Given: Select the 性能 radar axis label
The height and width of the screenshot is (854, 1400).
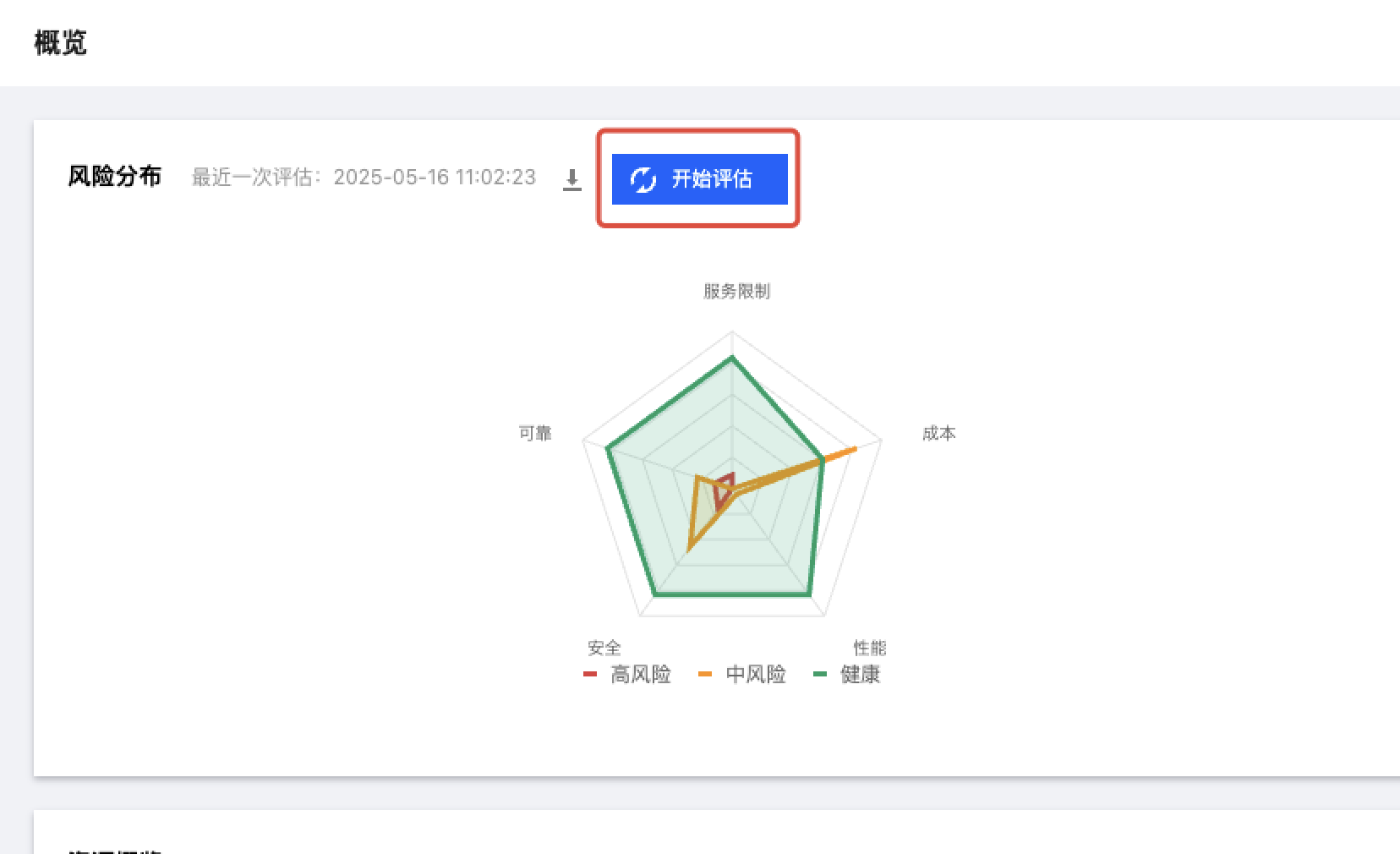Looking at the screenshot, I should point(869,648).
